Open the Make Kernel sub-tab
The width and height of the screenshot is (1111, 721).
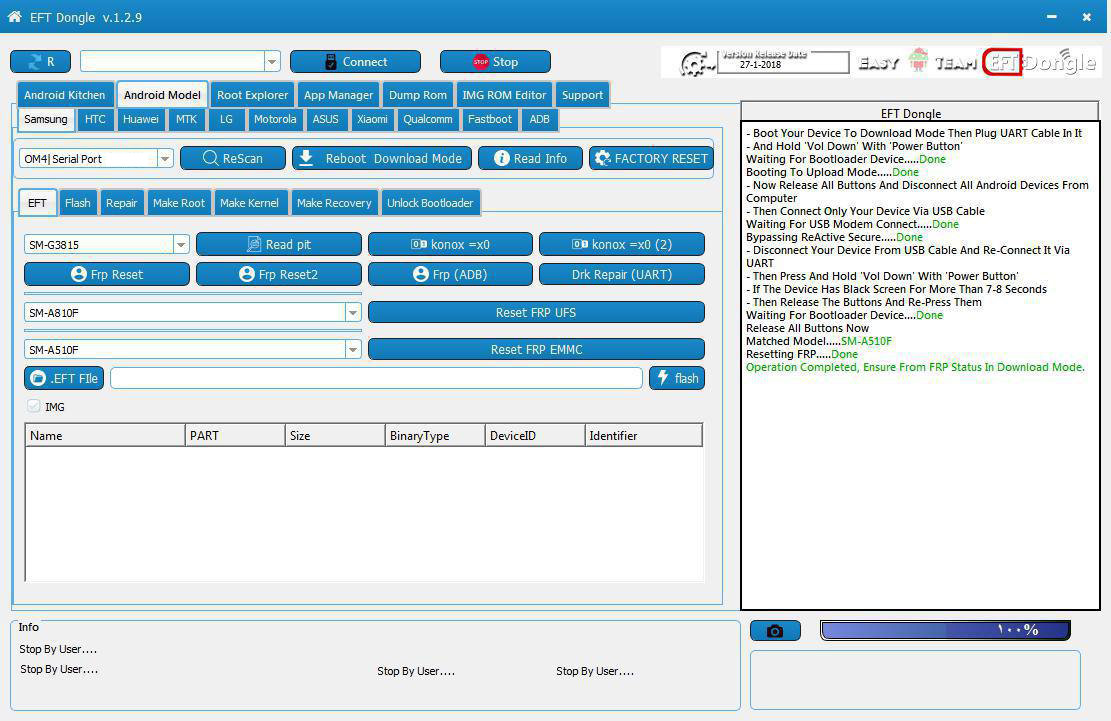[249, 203]
